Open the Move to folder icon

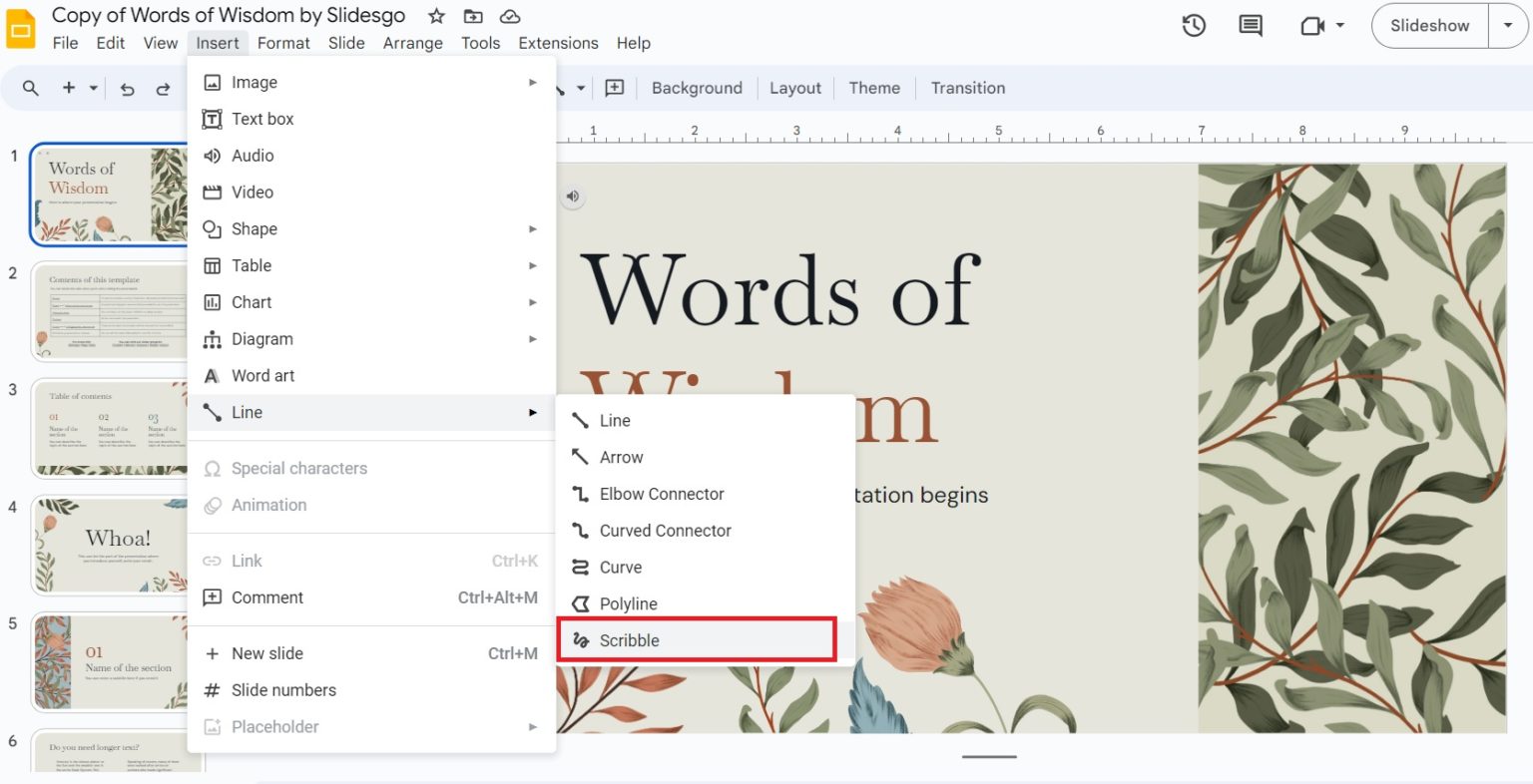(x=472, y=16)
